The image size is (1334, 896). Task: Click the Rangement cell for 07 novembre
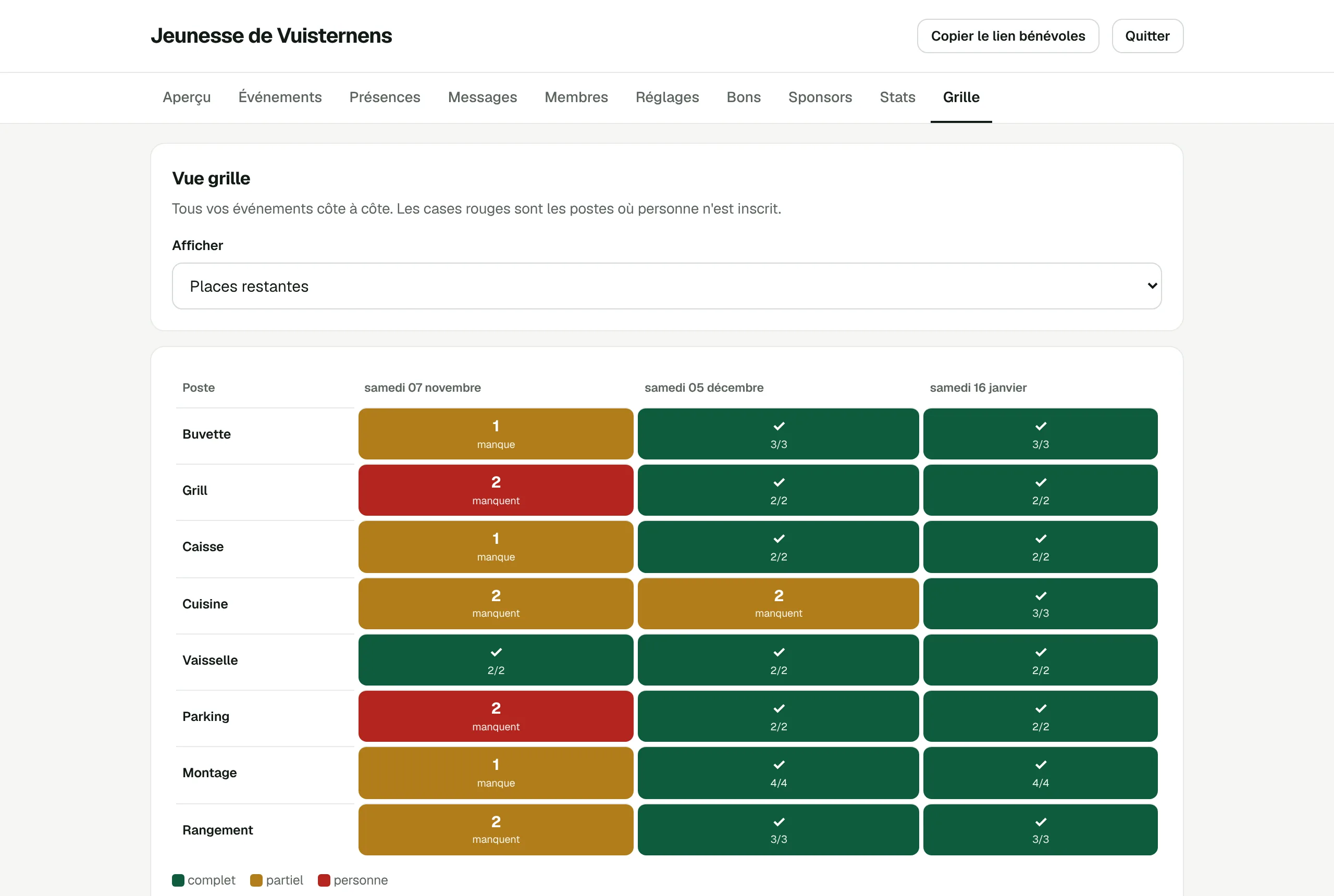click(x=496, y=830)
